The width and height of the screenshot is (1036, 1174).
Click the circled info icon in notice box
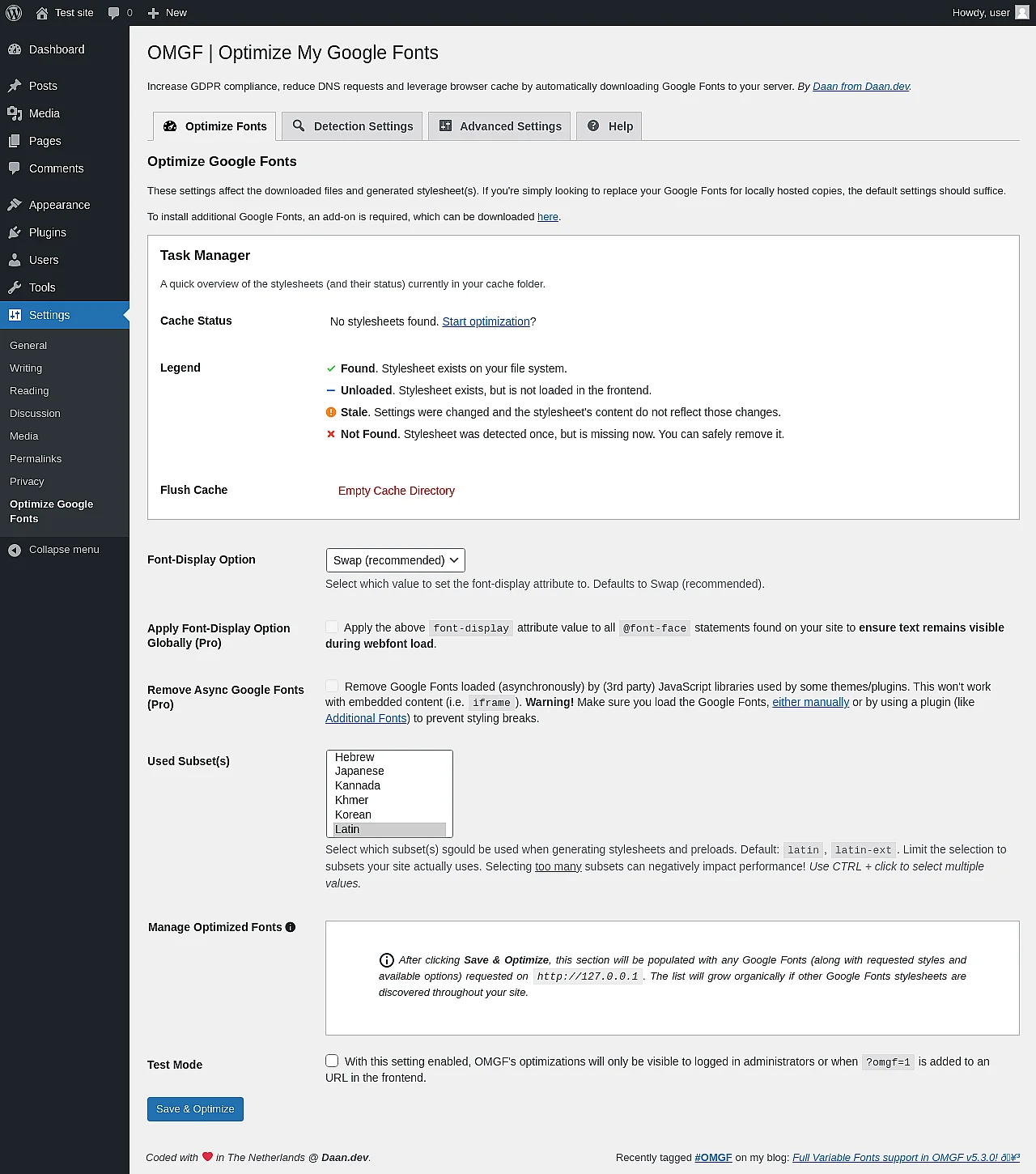(387, 960)
